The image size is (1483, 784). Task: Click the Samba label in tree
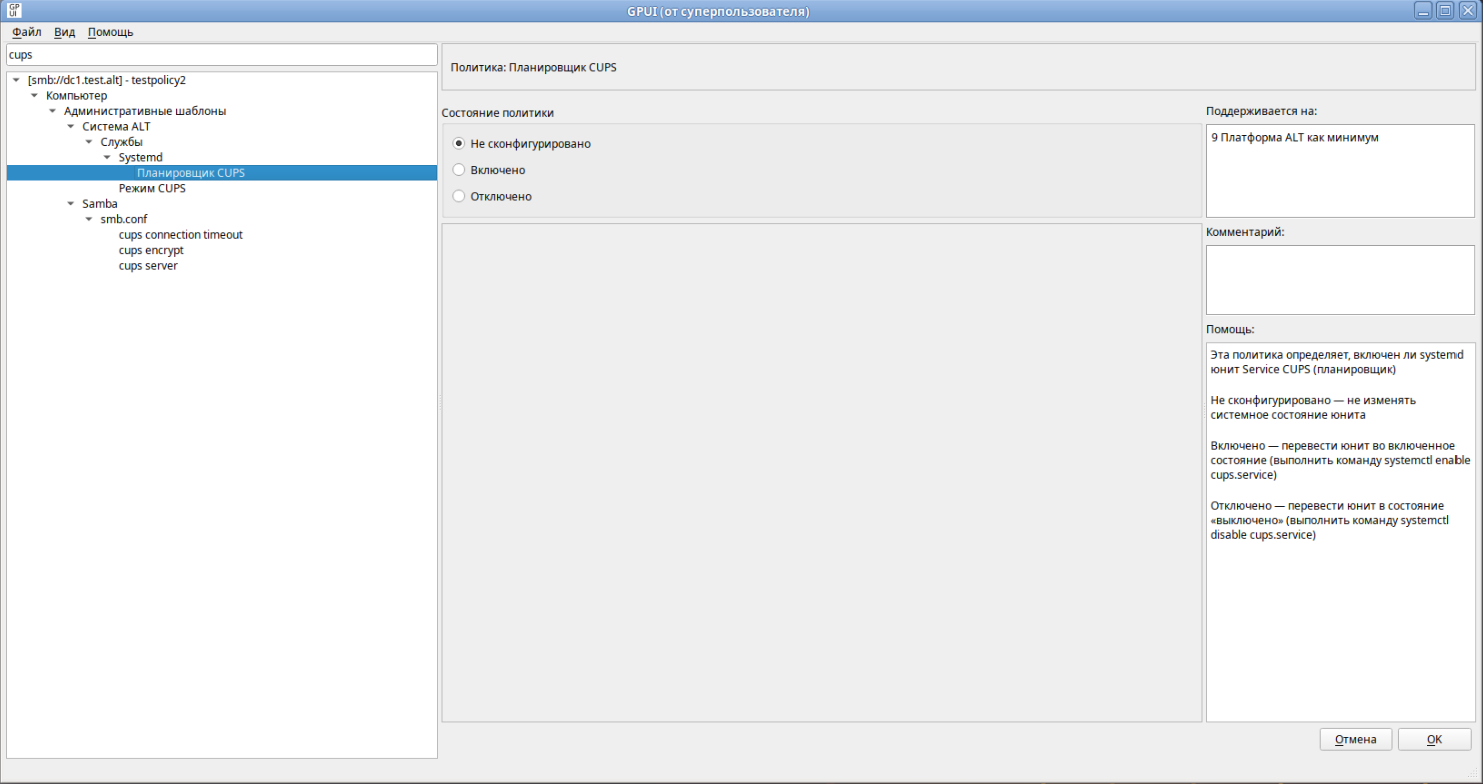tap(100, 204)
